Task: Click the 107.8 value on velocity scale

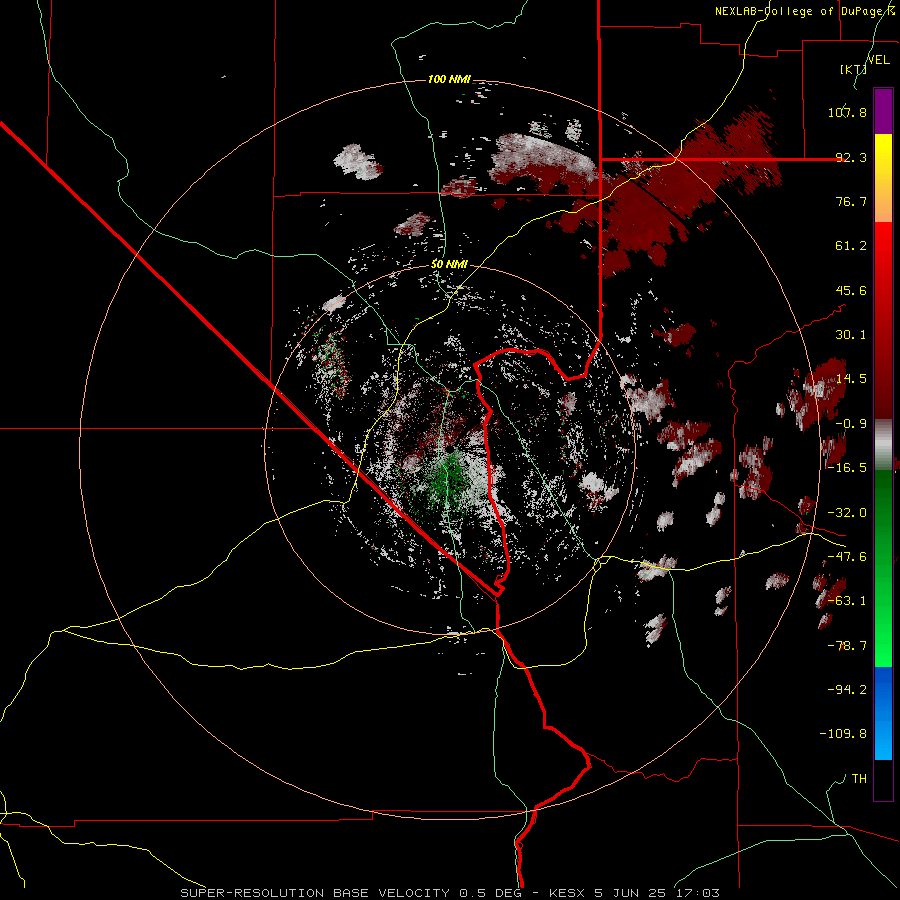Action: [847, 112]
